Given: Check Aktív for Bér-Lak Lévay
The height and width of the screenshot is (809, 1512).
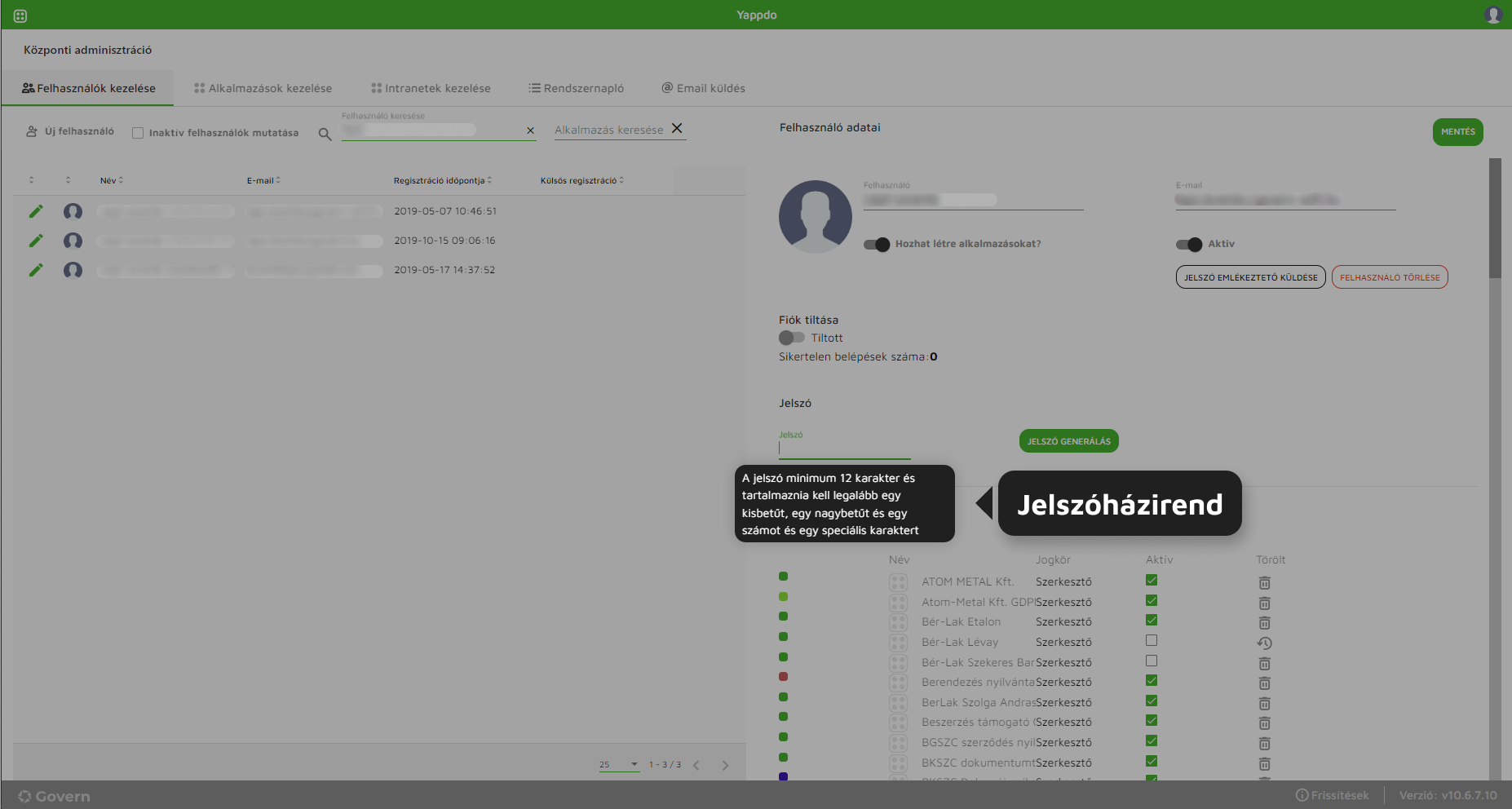Looking at the screenshot, I should tap(1152, 640).
